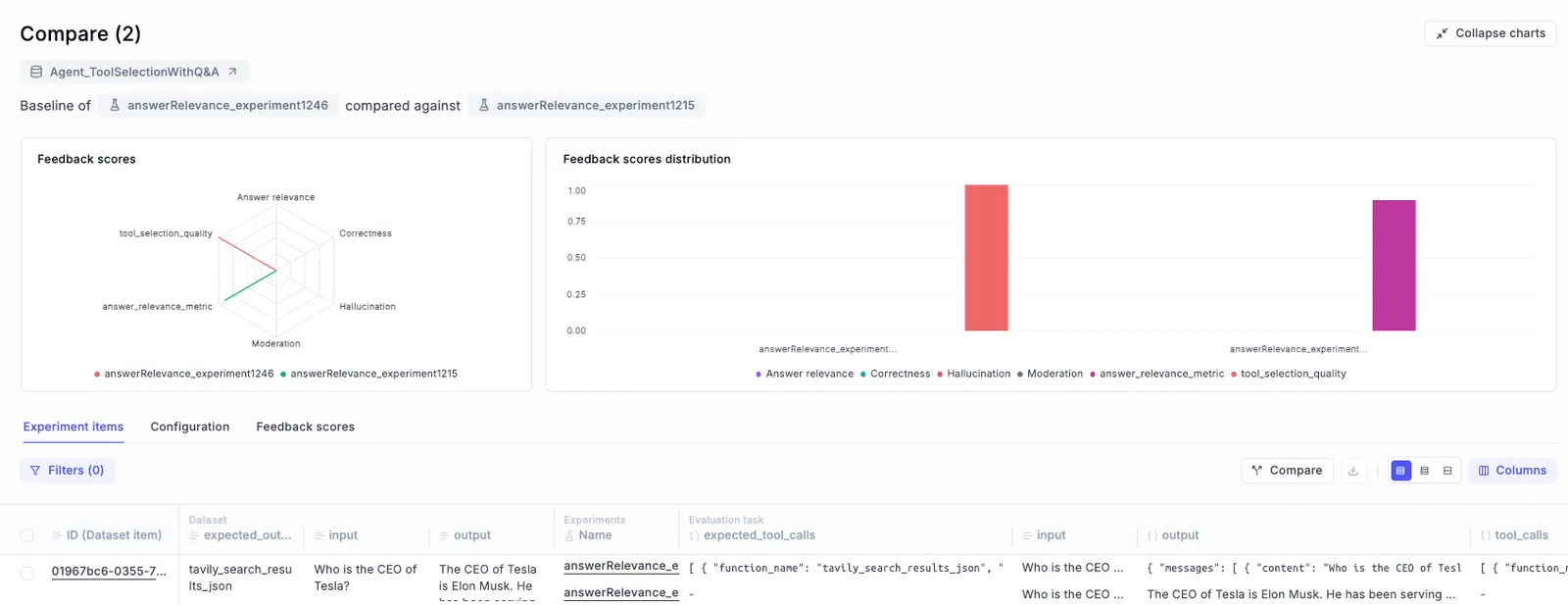
Task: Switch to the Configuration tab
Action: click(x=190, y=427)
